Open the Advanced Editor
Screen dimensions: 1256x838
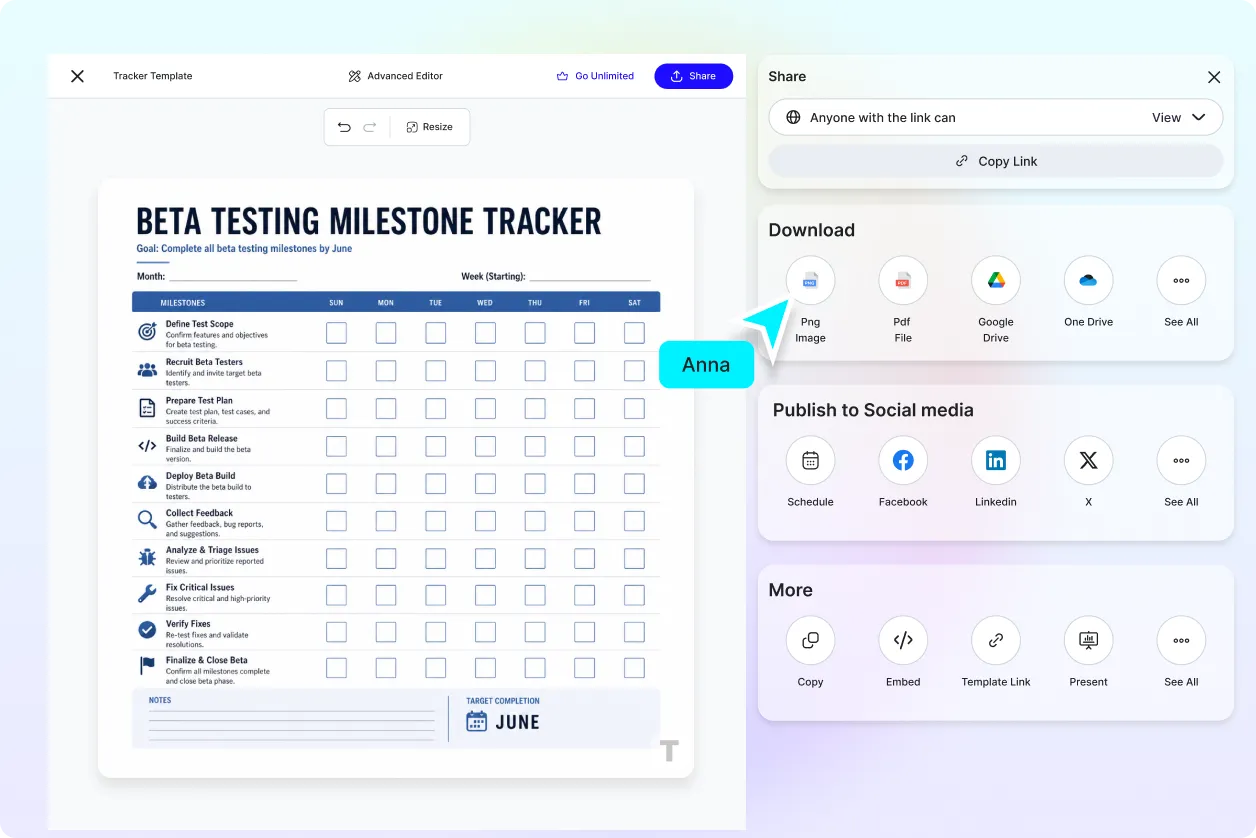395,76
